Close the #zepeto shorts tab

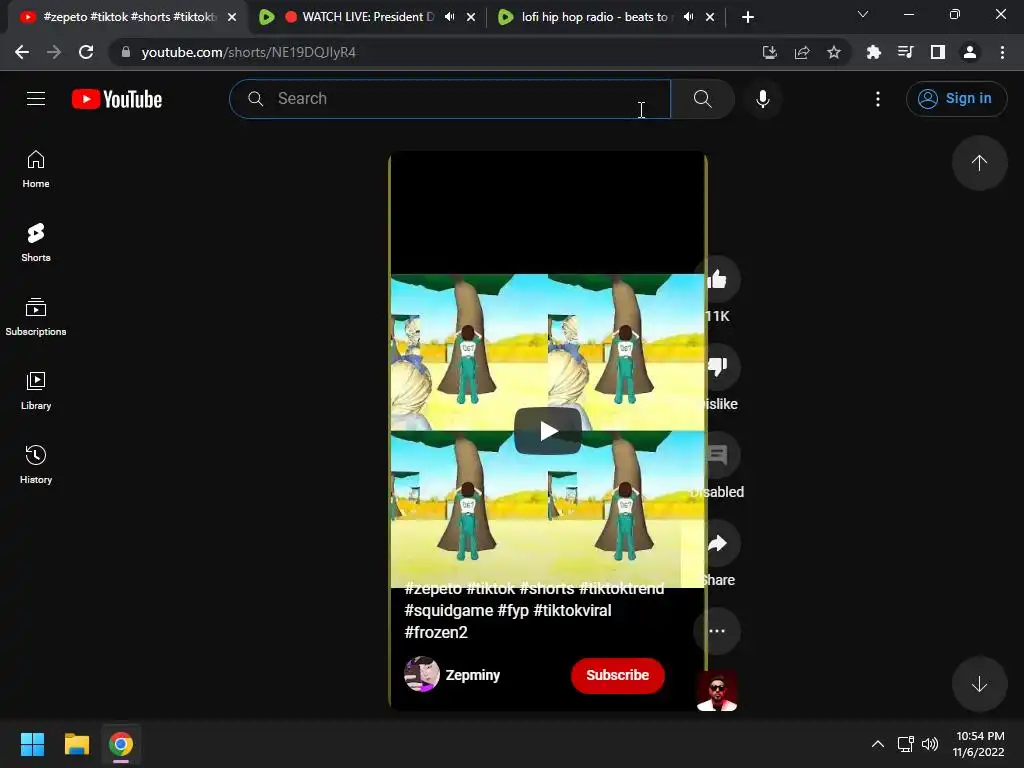tap(232, 17)
